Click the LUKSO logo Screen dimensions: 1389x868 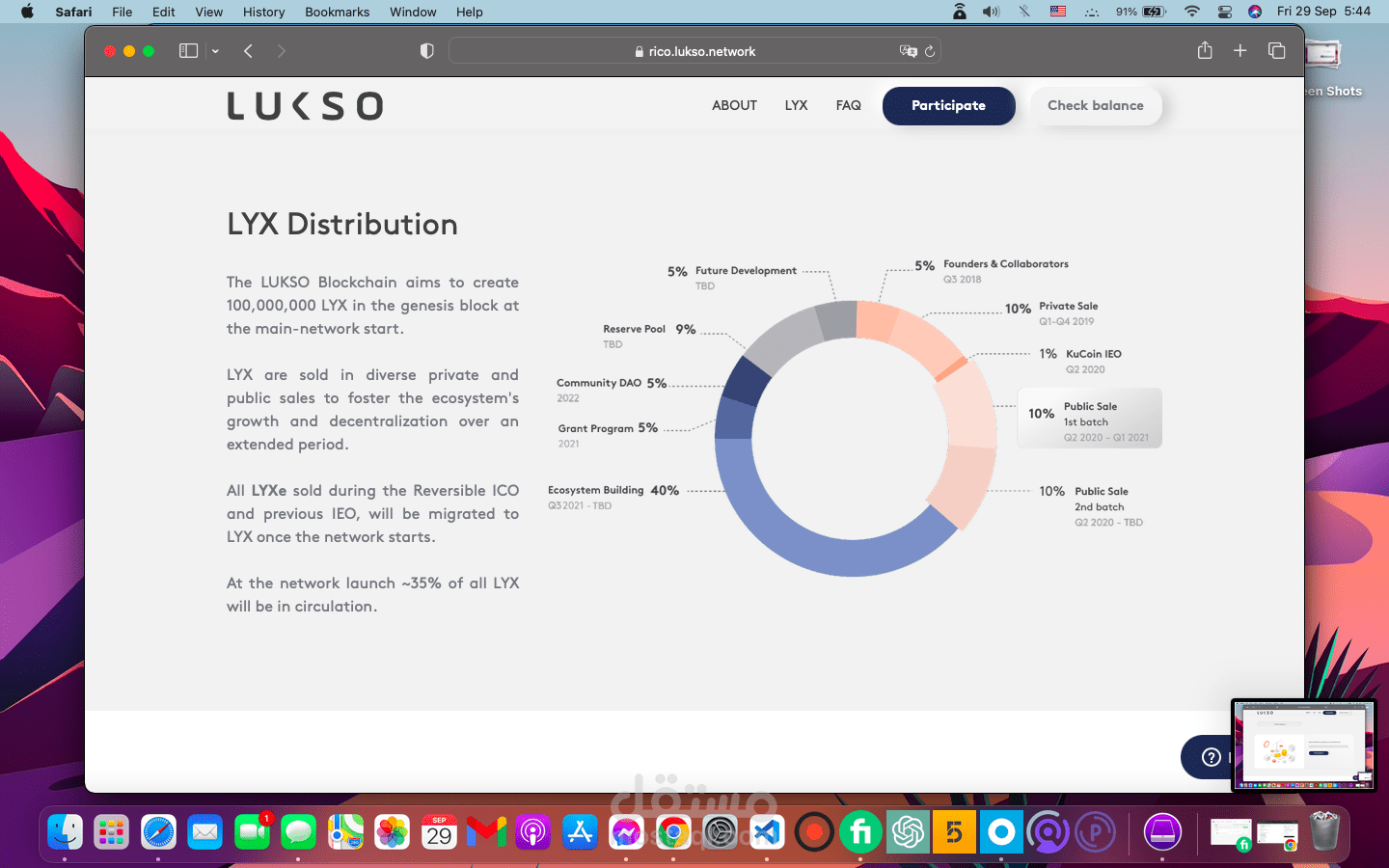305,106
